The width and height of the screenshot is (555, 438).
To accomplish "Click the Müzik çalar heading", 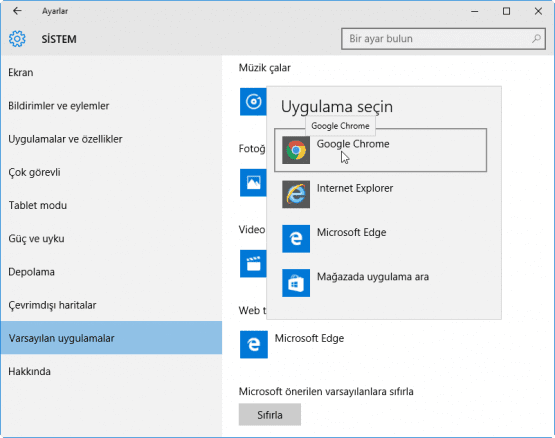I will pyautogui.click(x=265, y=68).
